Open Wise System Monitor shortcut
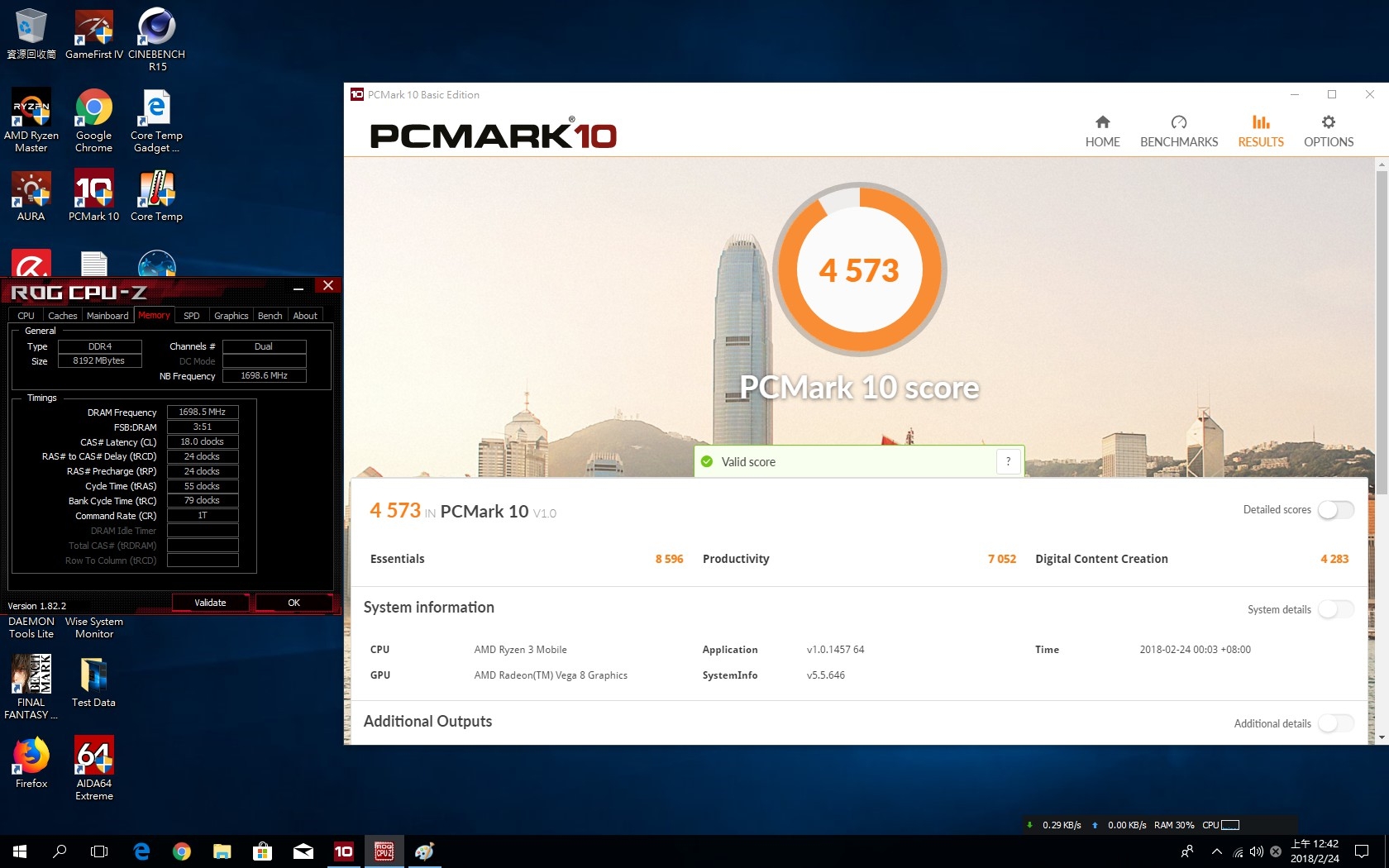 click(94, 627)
